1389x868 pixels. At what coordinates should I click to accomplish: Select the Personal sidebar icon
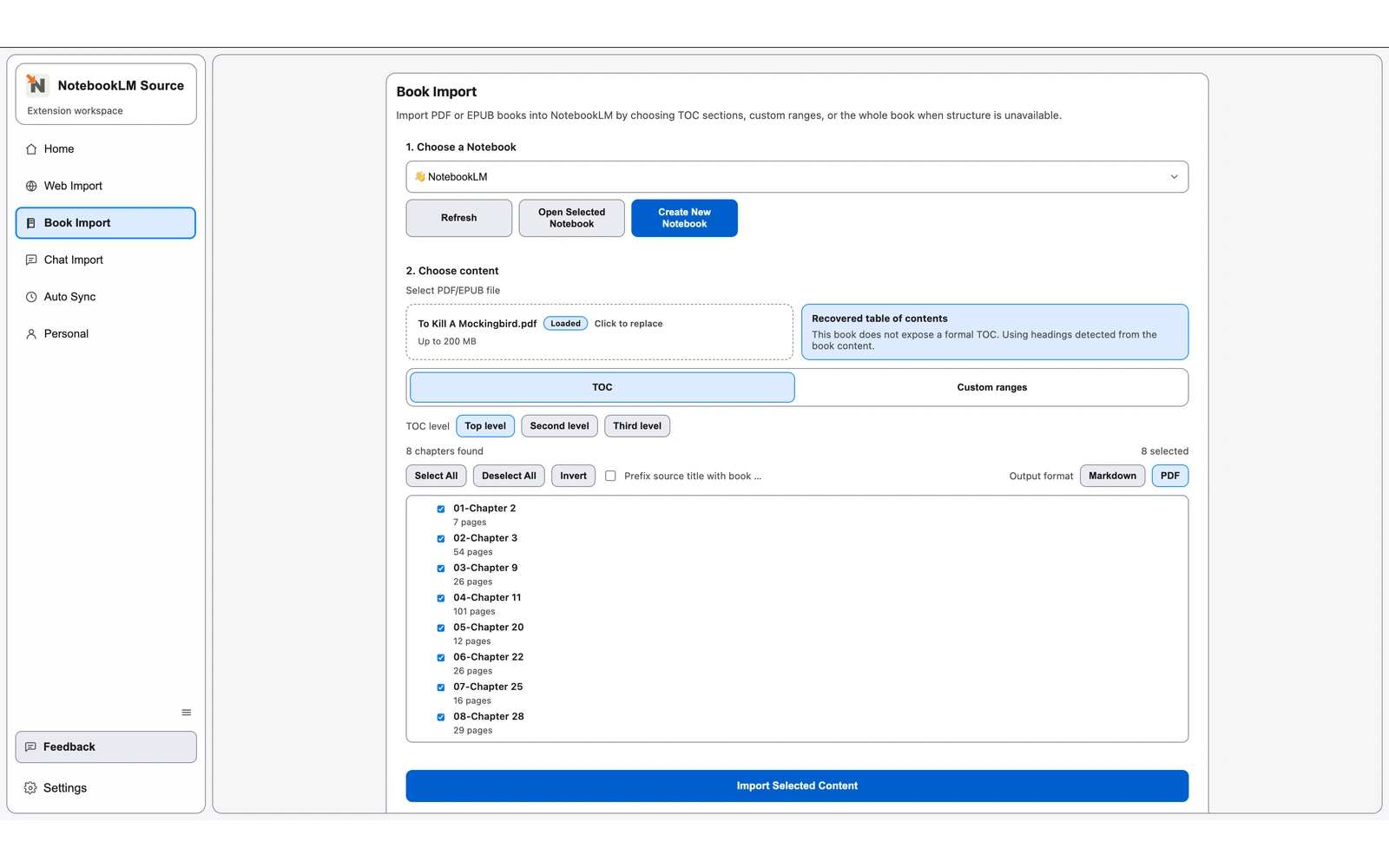(x=31, y=333)
